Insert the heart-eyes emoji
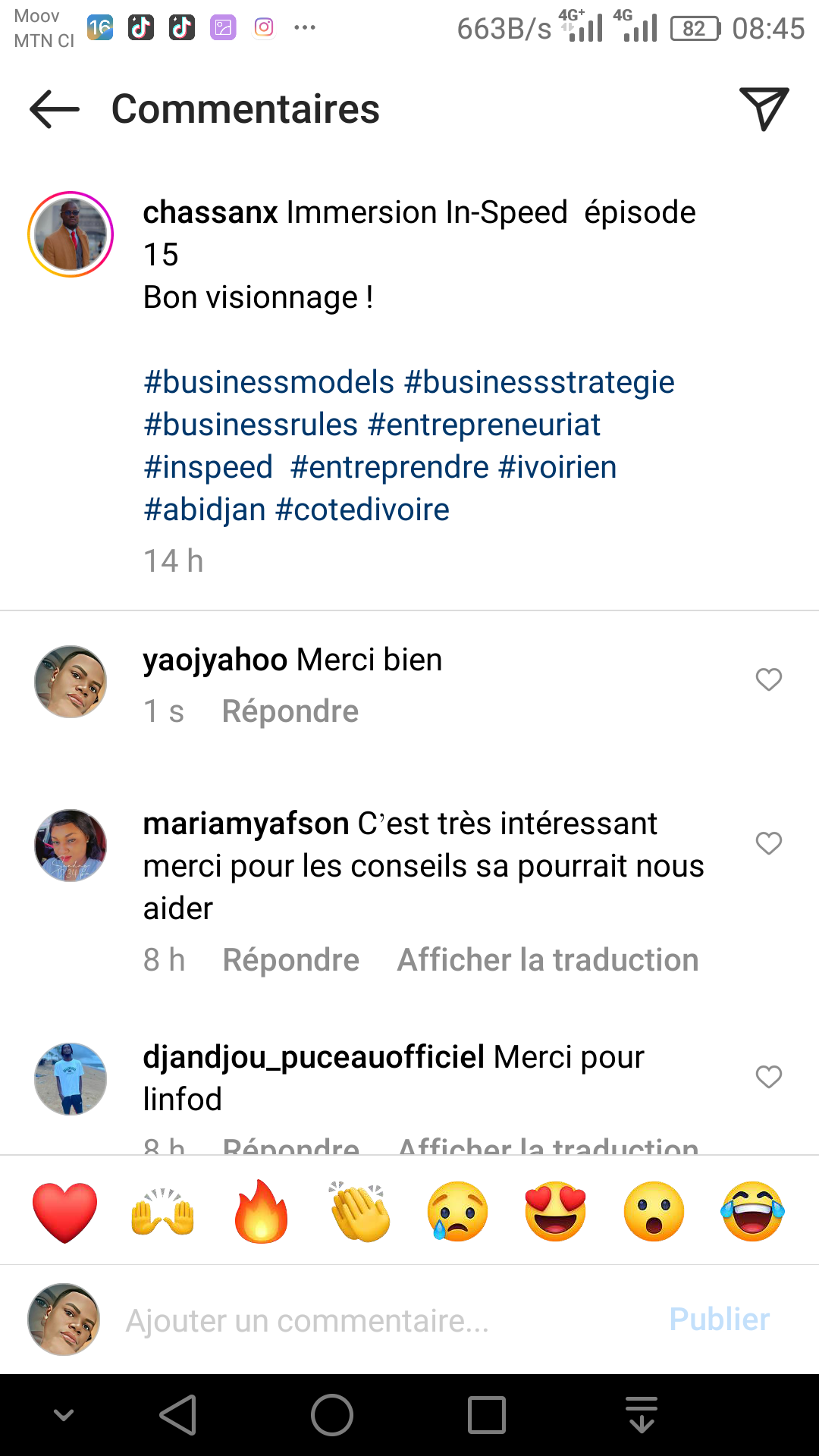 click(x=556, y=1212)
